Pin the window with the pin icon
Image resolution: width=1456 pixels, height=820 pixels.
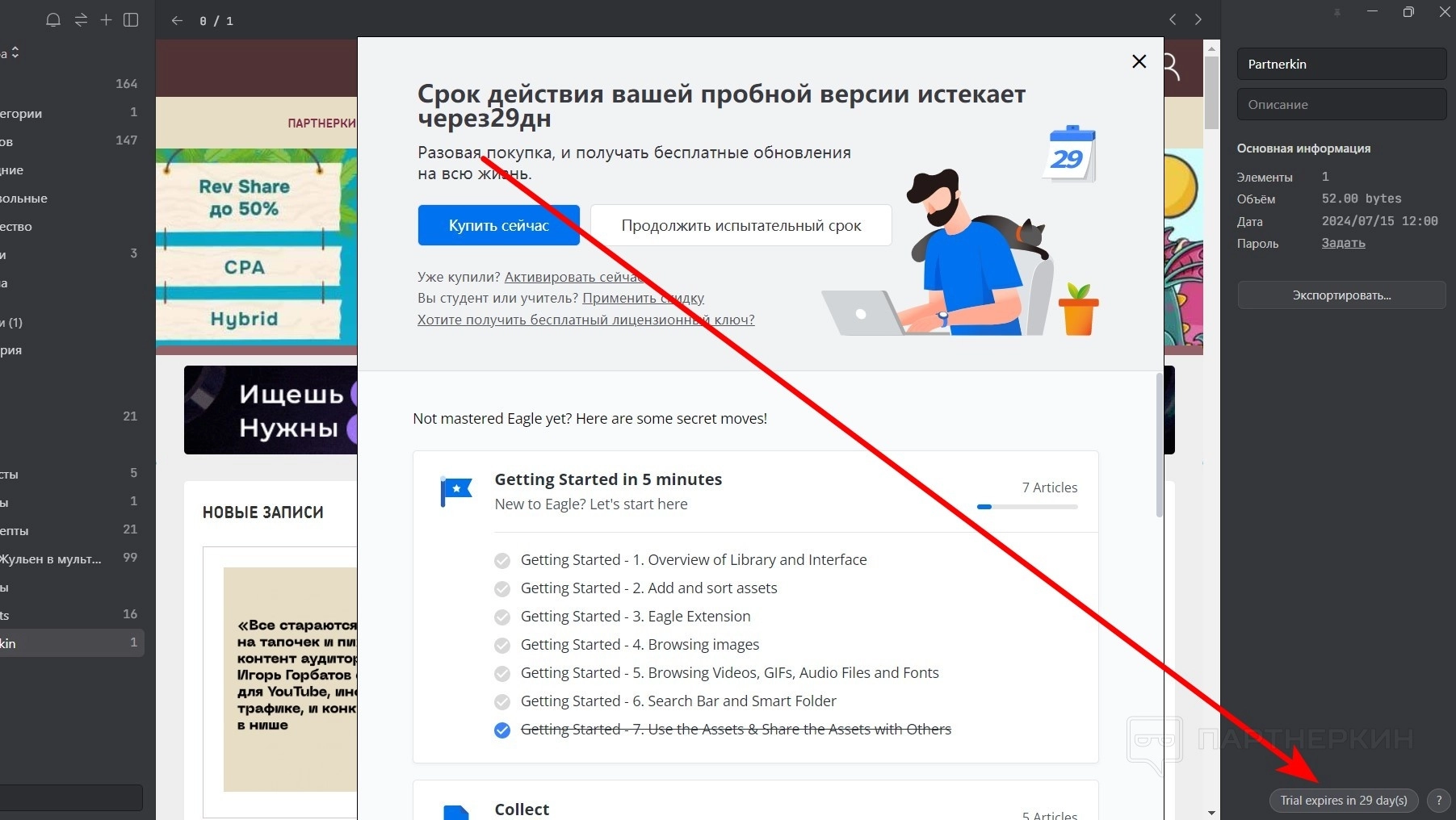1337,12
